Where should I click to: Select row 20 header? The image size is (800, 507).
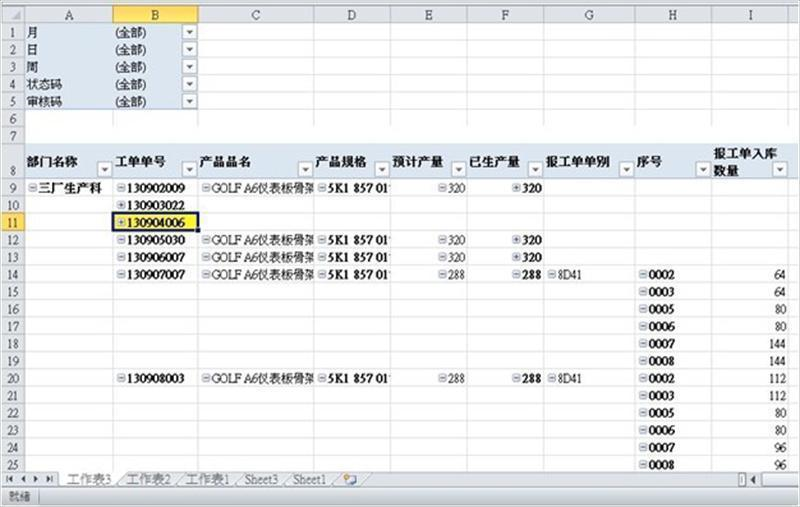(x=13, y=378)
